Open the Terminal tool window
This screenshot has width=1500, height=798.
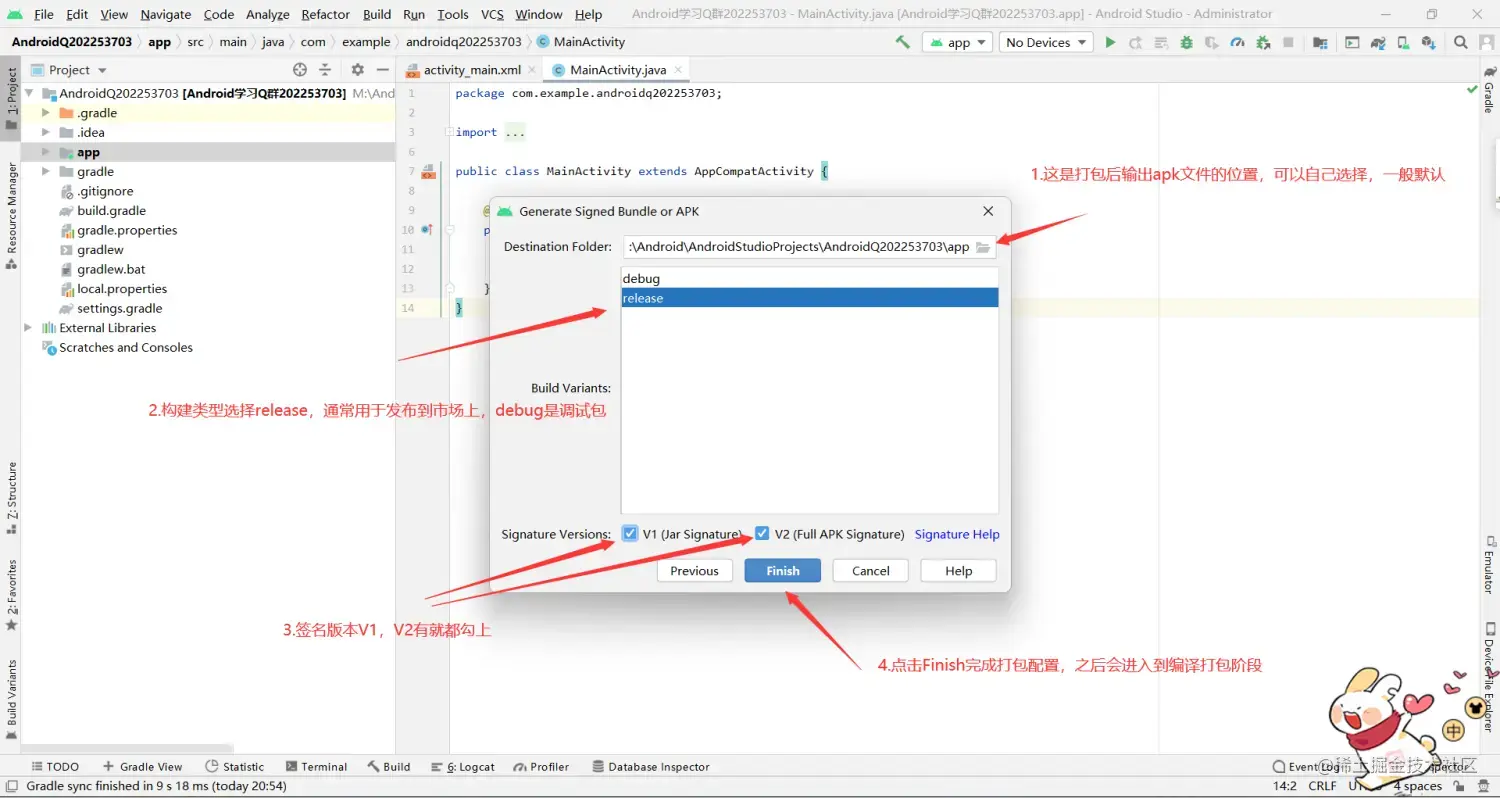(316, 767)
